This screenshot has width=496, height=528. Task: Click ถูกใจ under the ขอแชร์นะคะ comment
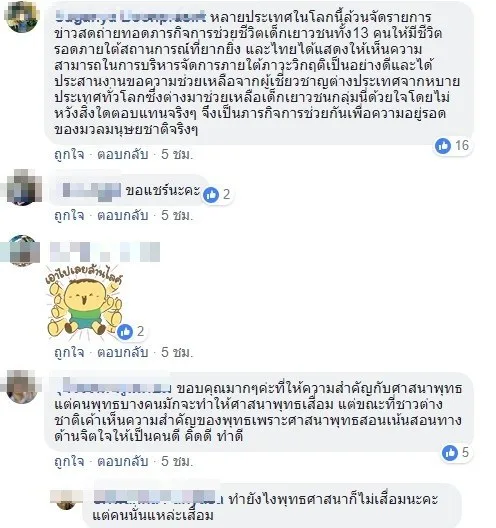[x=69, y=216]
